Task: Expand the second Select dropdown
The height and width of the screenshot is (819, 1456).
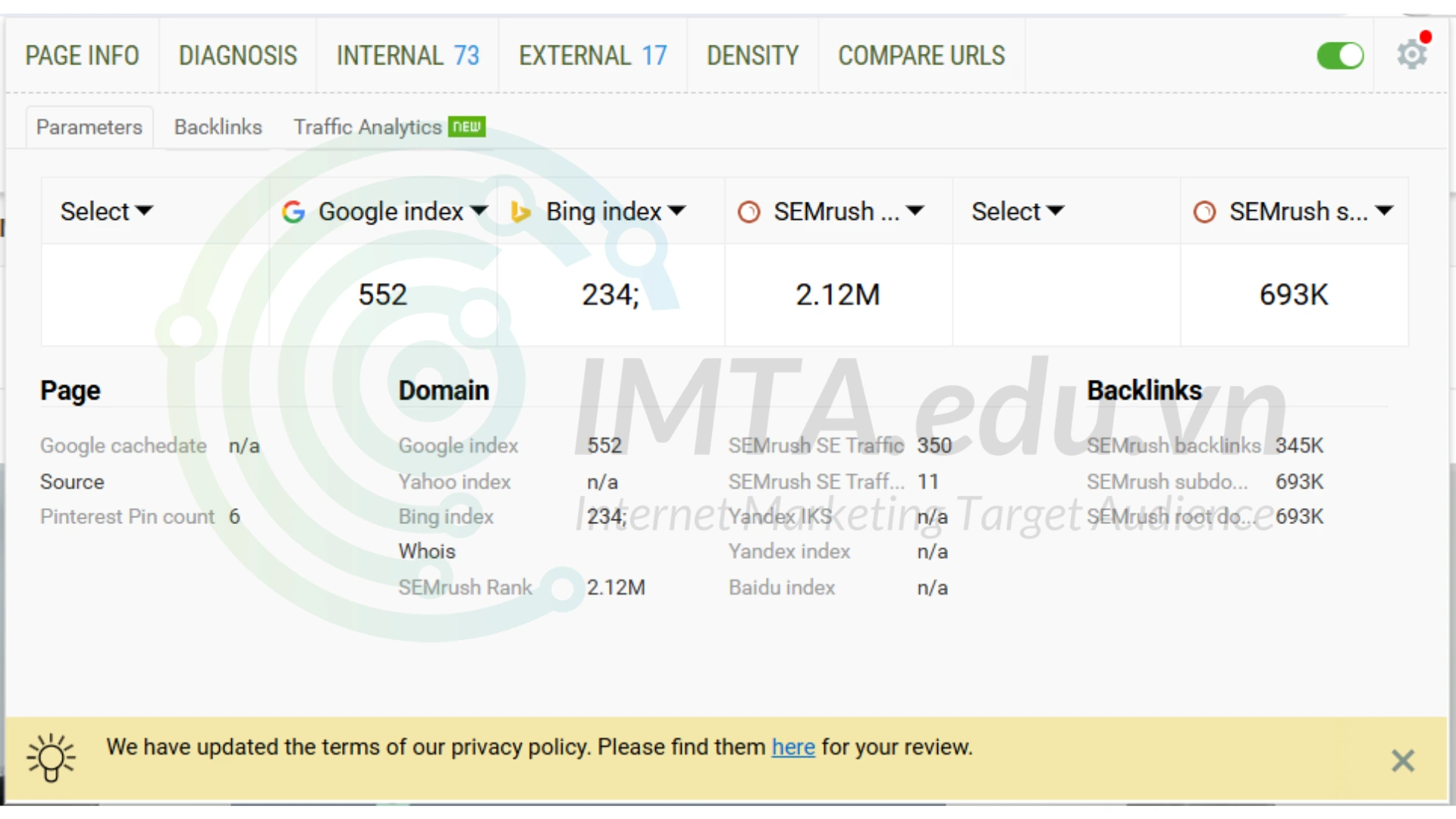Action: [1018, 212]
